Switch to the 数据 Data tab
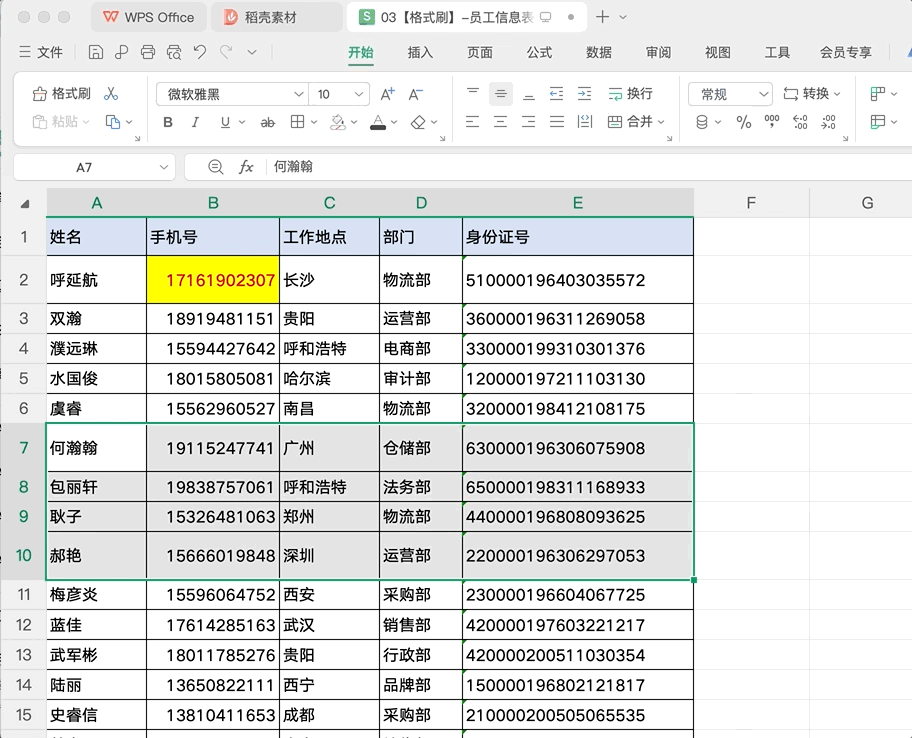 click(598, 52)
